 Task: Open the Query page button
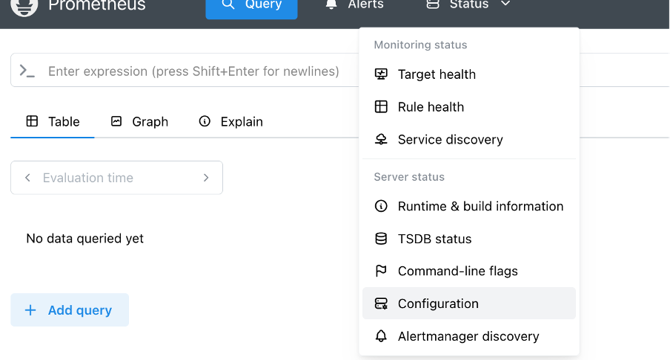[x=251, y=8]
